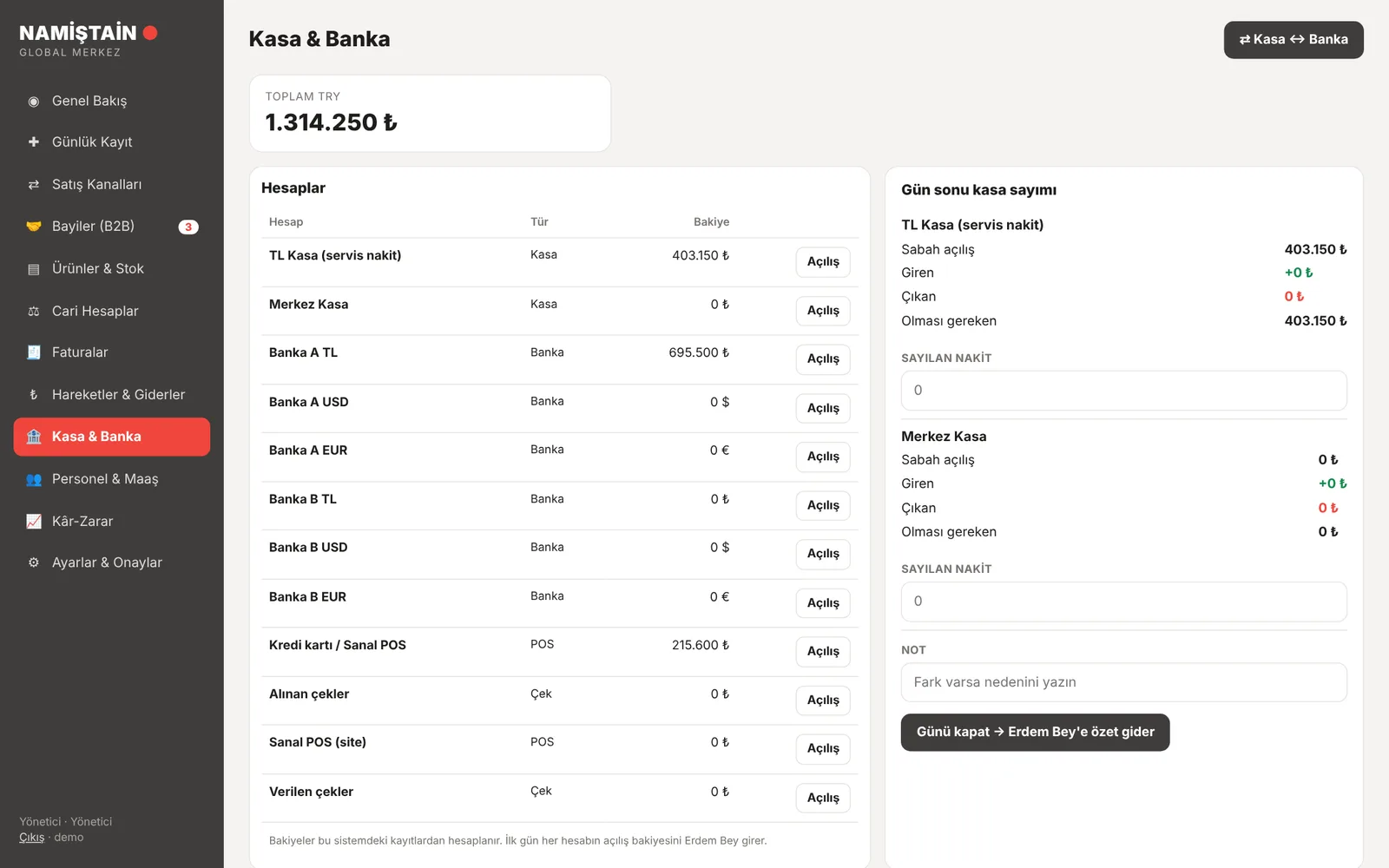Viewport: 1389px width, 868px height.
Task: Click the Günlük Kayıt plus icon
Action: (x=34, y=141)
